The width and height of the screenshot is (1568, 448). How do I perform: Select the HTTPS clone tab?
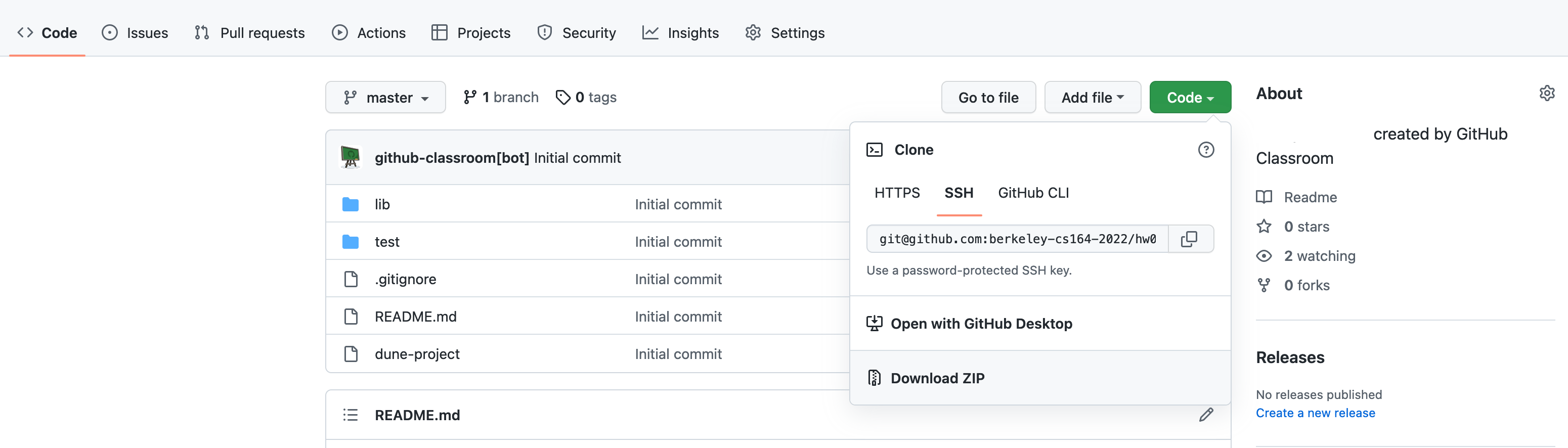(897, 193)
